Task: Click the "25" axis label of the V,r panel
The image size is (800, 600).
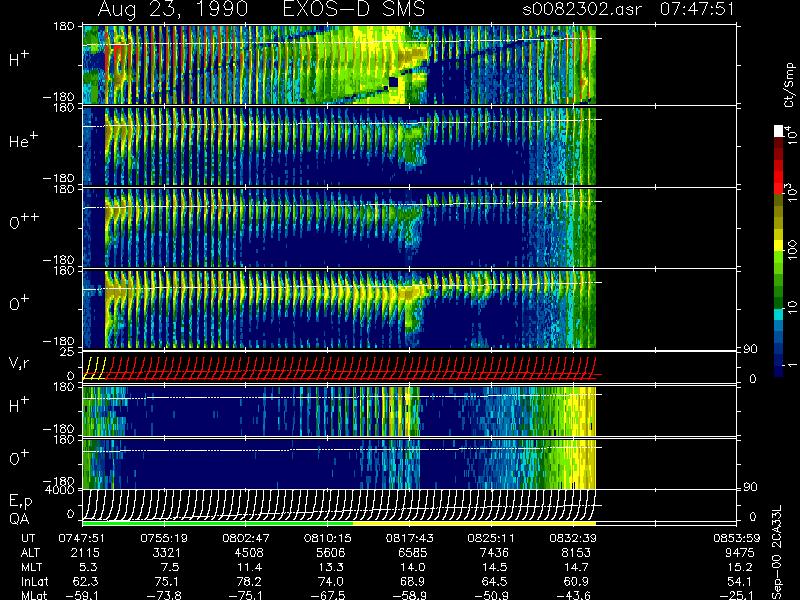Action: [x=69, y=352]
